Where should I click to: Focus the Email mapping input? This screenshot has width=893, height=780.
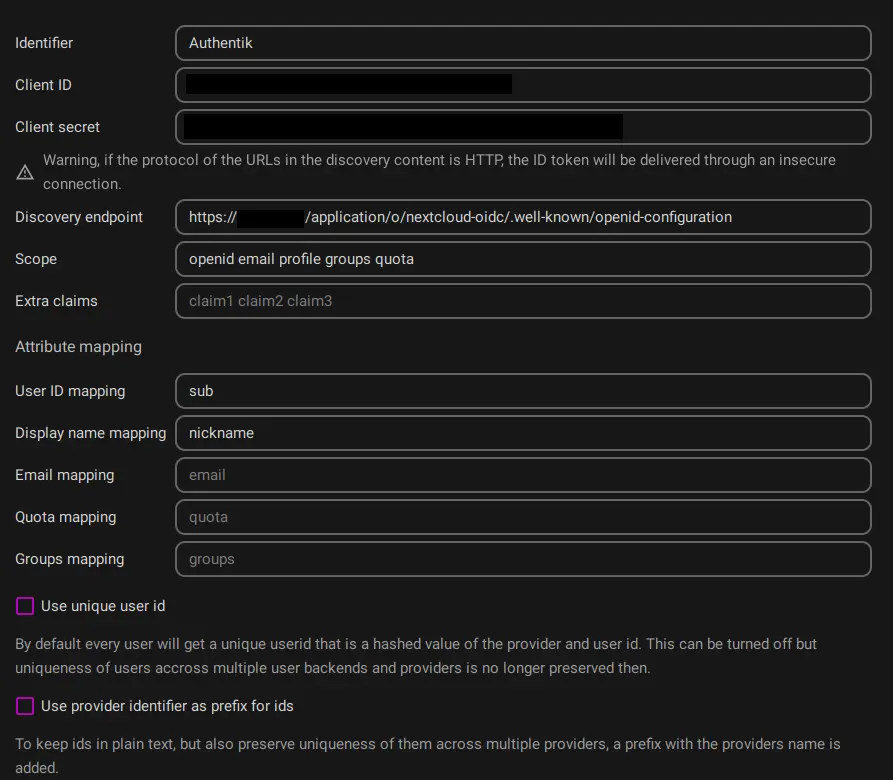coord(522,475)
